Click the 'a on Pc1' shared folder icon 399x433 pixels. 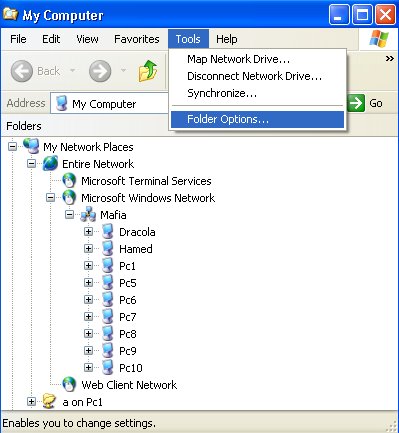(49, 402)
